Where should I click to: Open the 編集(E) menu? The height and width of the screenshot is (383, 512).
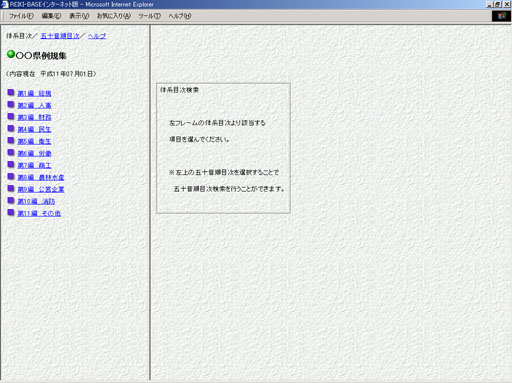(x=51, y=16)
